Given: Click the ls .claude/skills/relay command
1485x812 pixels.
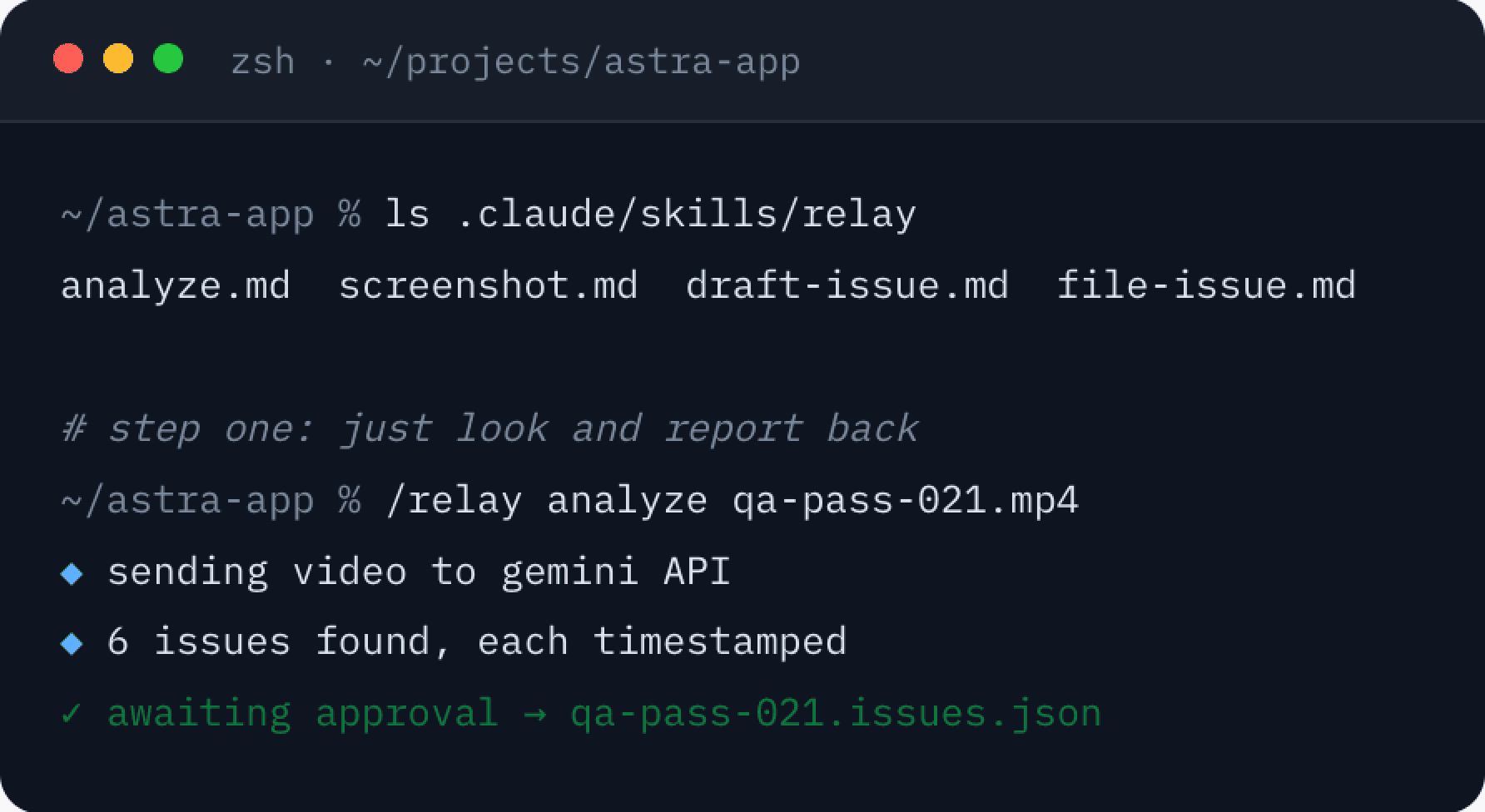Looking at the screenshot, I should pyautogui.click(x=650, y=214).
